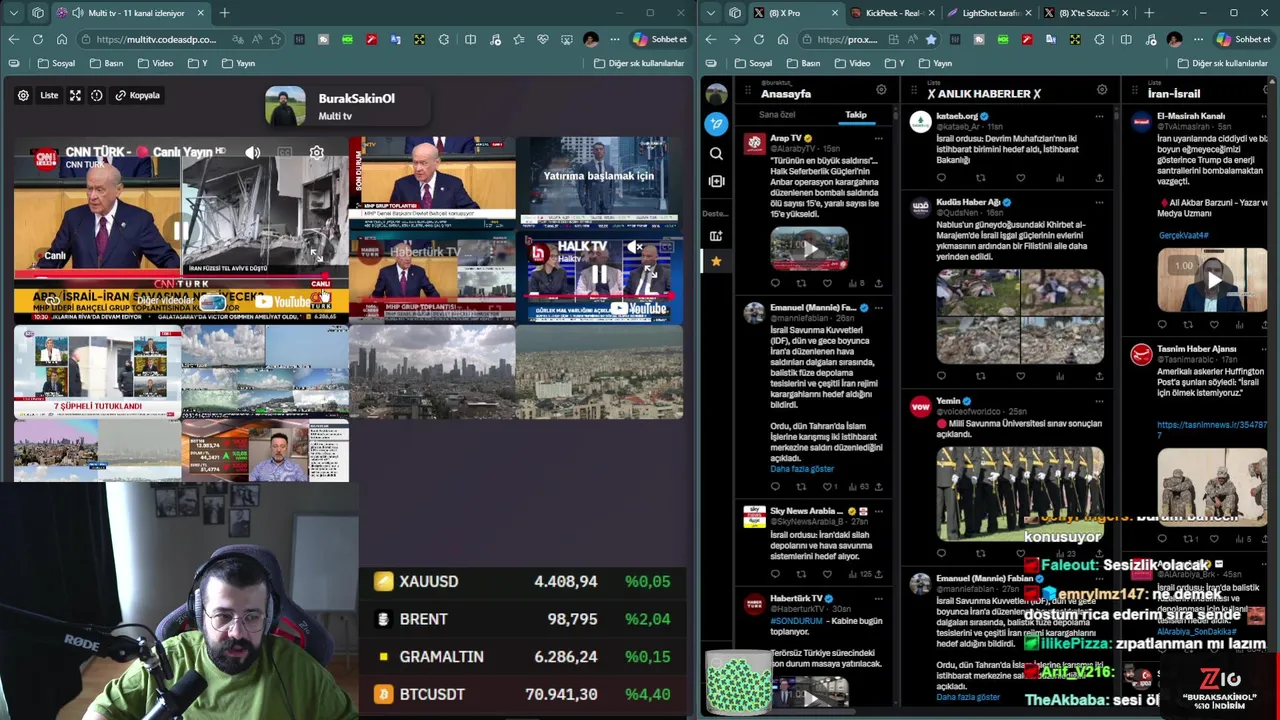Open the Yayın bookmarks folder in left browser
The image size is (1280, 720).
click(x=238, y=63)
